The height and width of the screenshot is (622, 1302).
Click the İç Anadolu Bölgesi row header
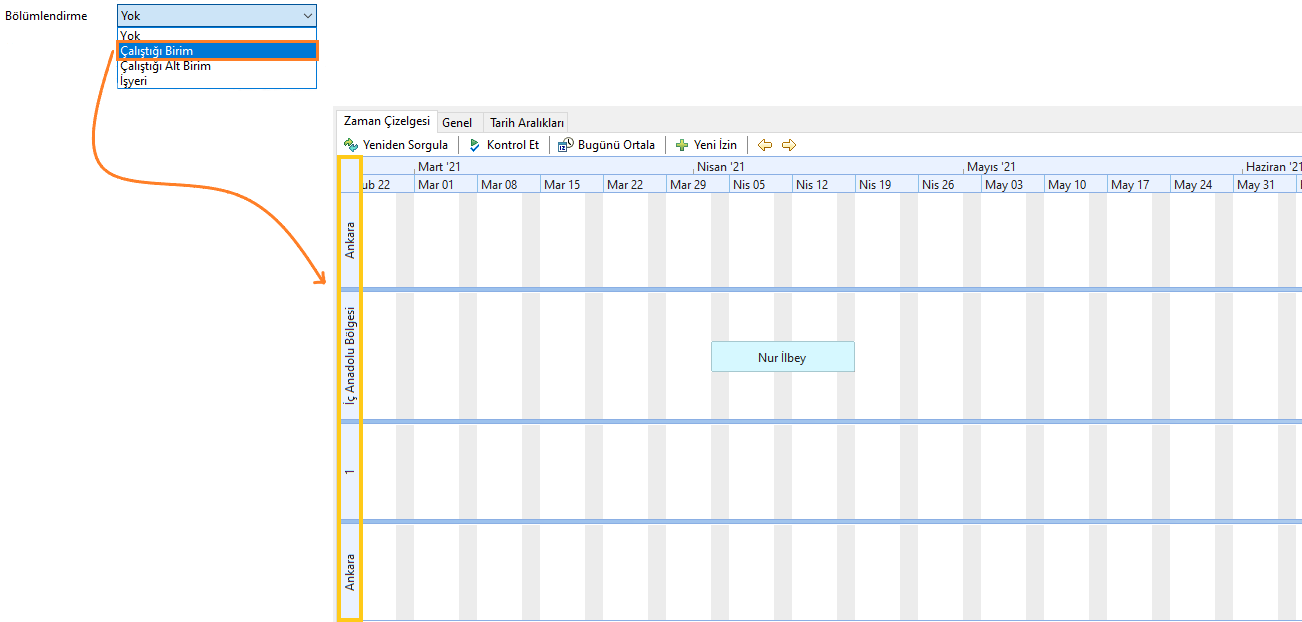point(350,354)
